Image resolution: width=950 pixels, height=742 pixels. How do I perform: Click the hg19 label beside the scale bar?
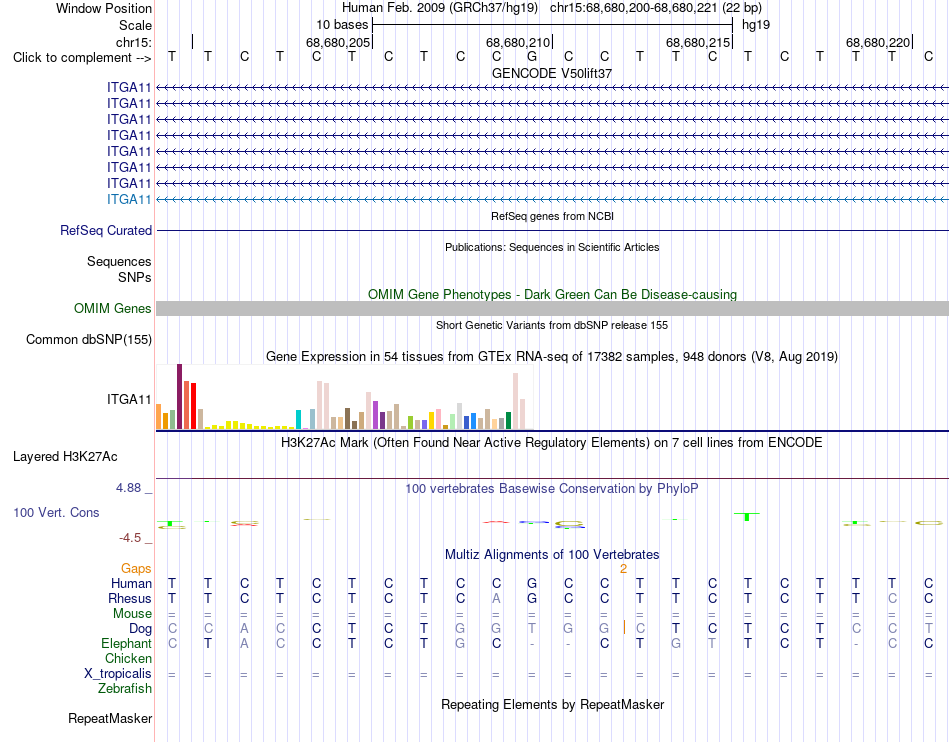pos(756,25)
